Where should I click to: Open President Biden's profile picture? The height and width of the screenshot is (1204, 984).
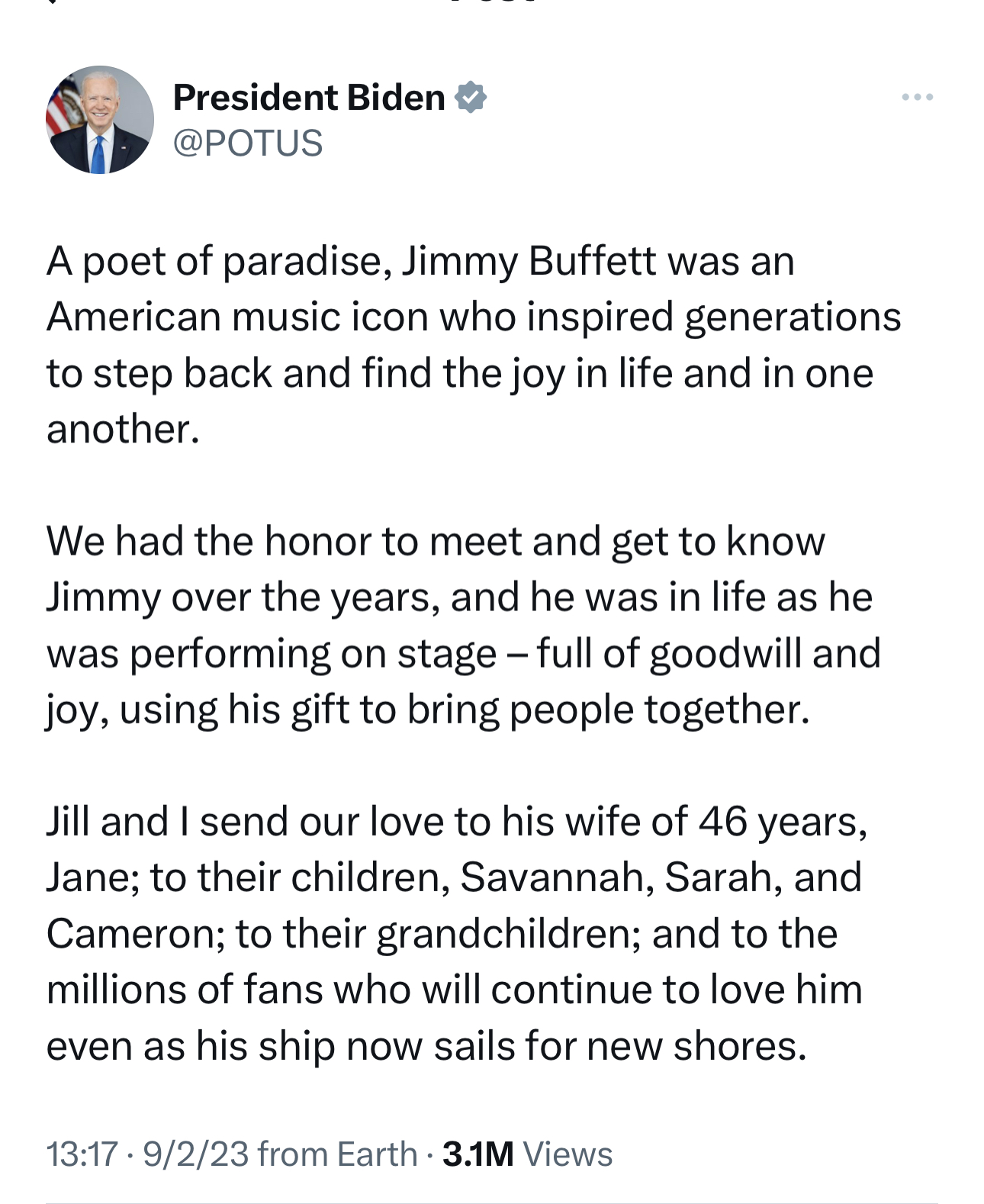[x=100, y=120]
